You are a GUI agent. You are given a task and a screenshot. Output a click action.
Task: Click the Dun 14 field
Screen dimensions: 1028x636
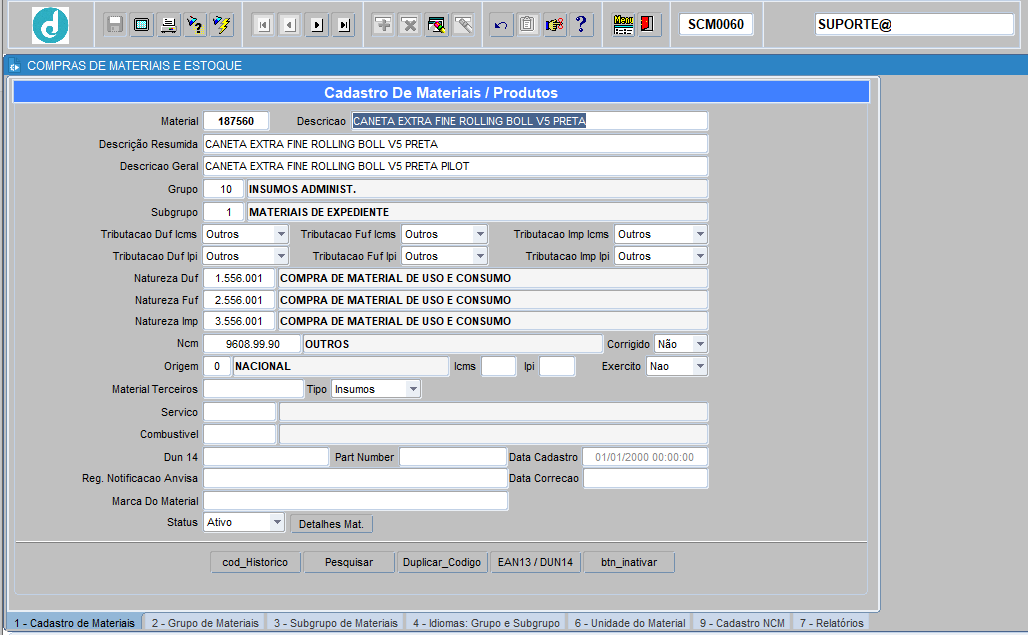pyautogui.click(x=266, y=456)
